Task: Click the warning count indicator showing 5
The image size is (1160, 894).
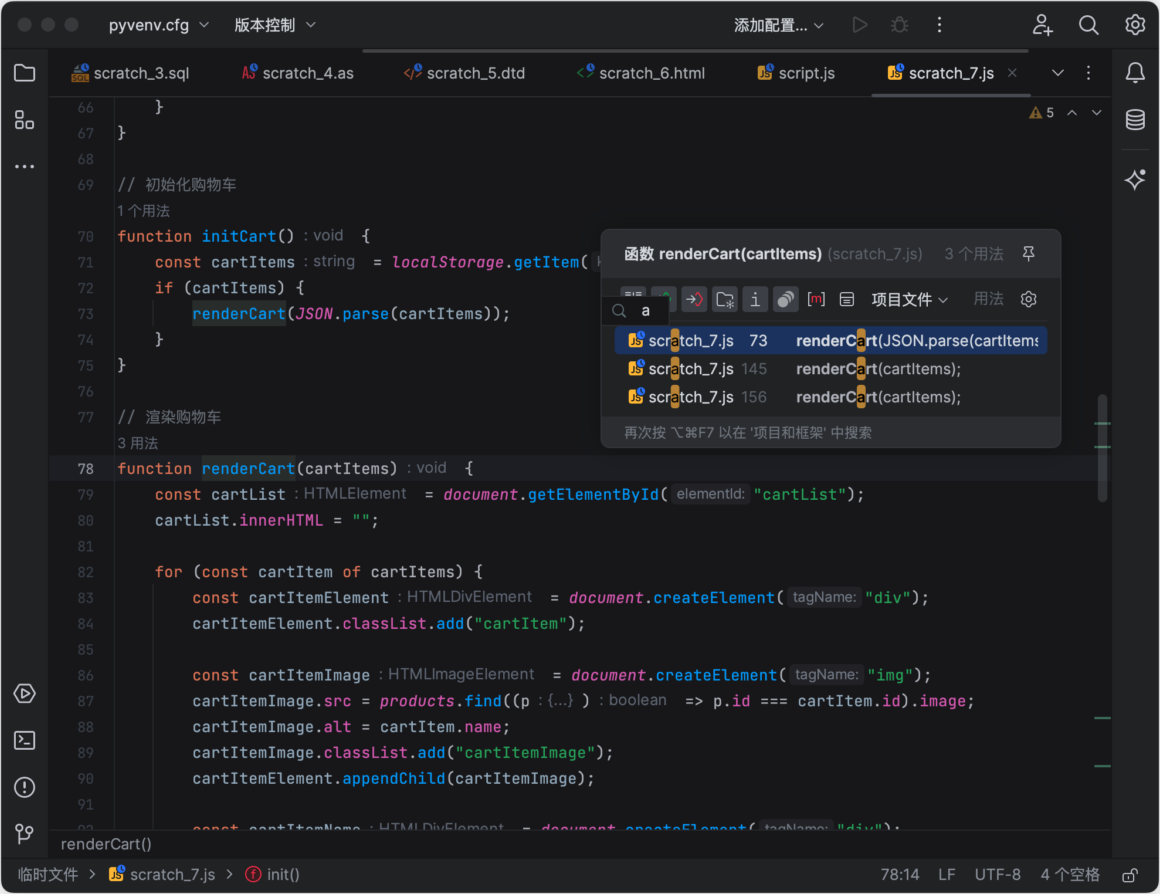Action: point(1042,112)
